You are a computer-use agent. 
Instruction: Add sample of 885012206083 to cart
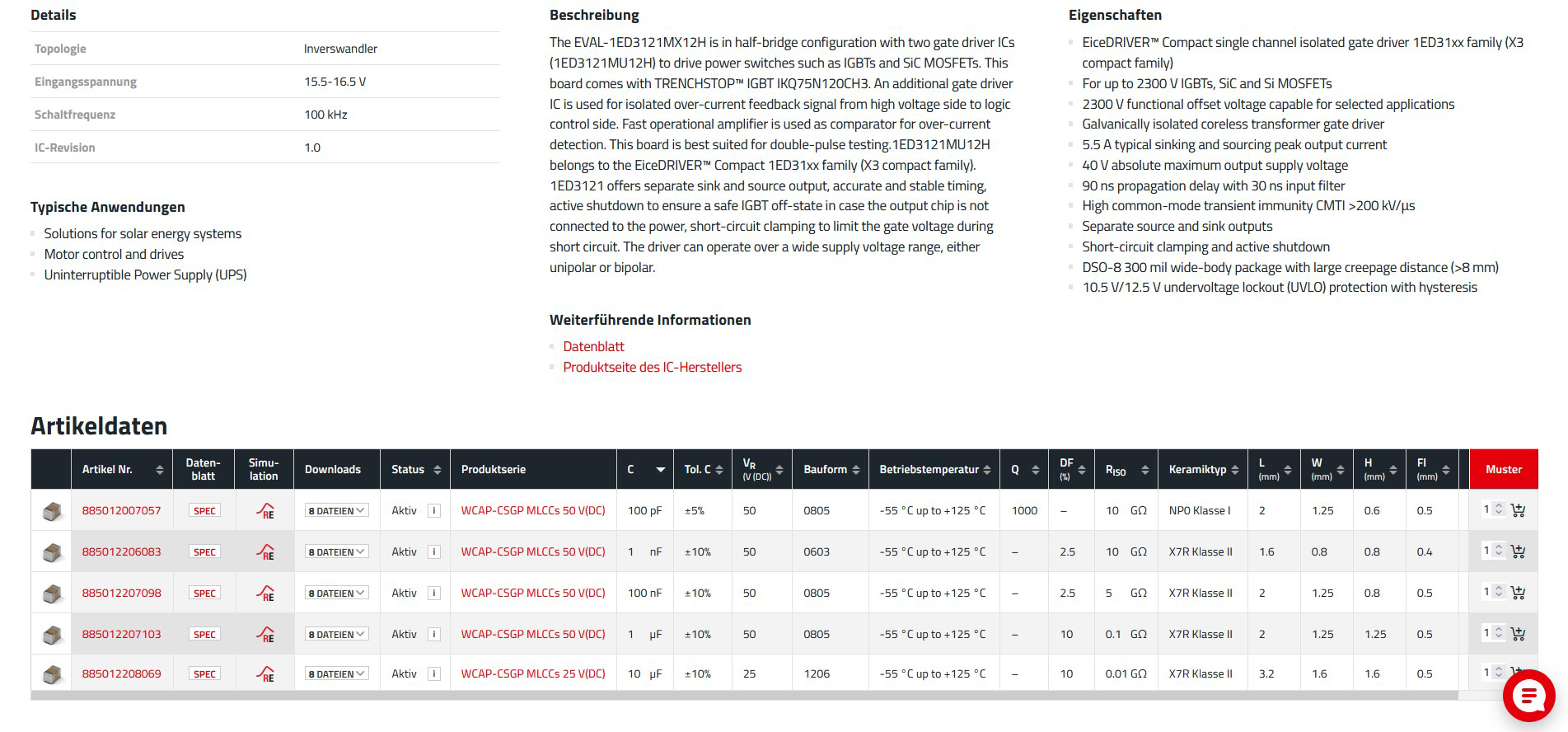tap(1518, 551)
